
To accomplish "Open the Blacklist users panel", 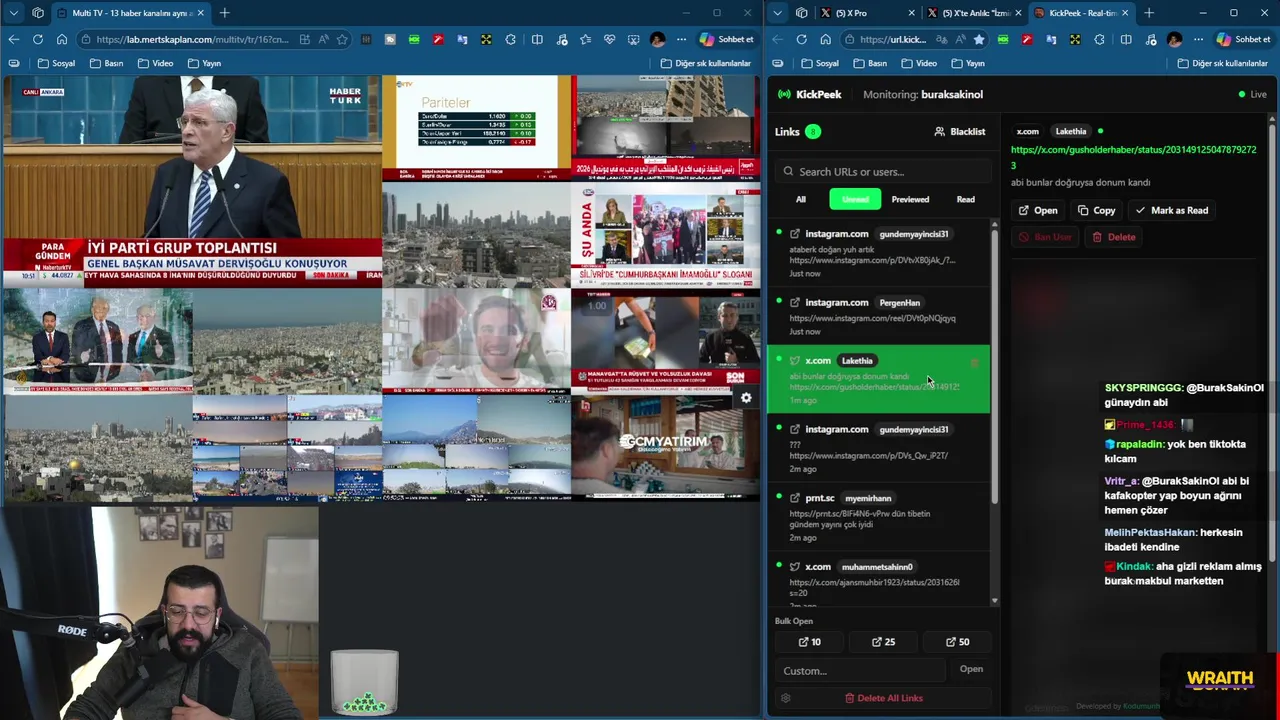I will (959, 132).
